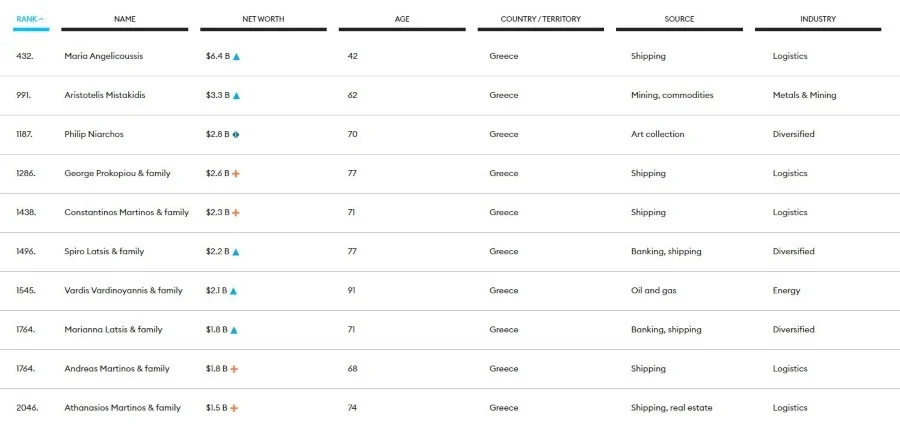The image size is (900, 425).
Task: Click the orange plus icon beside $1.5 B
Action: pos(235,408)
